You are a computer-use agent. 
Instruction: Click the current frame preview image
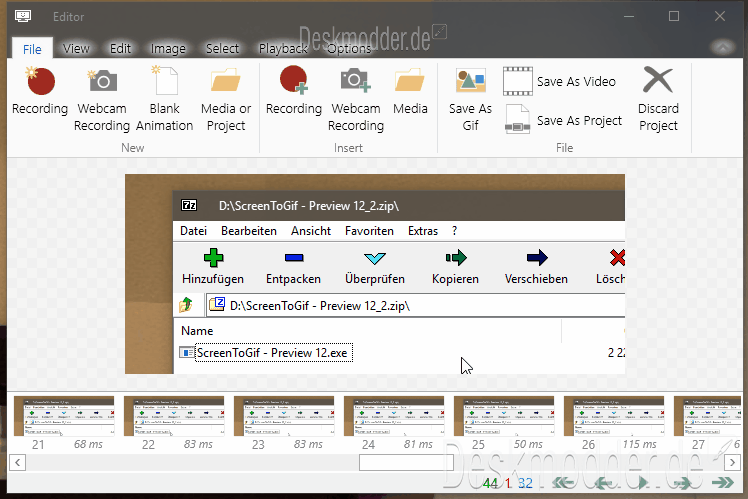tap(375, 274)
